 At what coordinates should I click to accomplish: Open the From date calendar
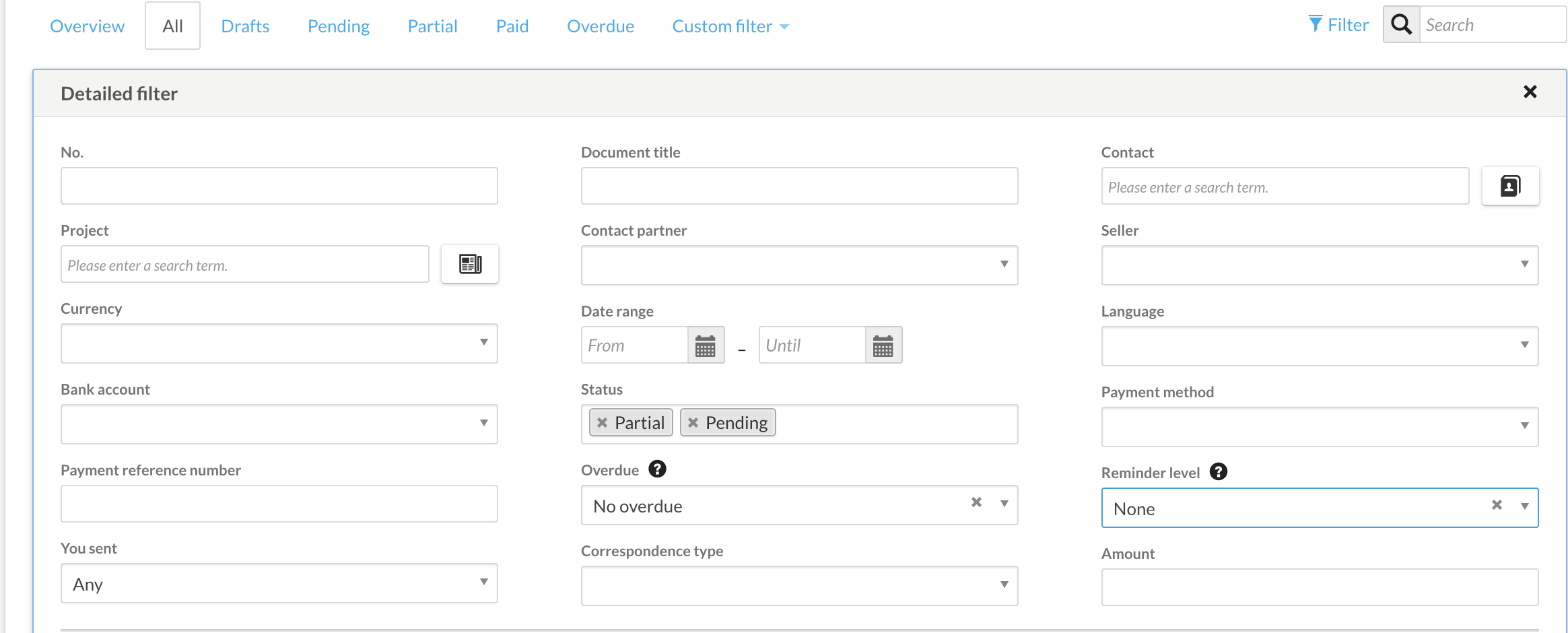706,345
